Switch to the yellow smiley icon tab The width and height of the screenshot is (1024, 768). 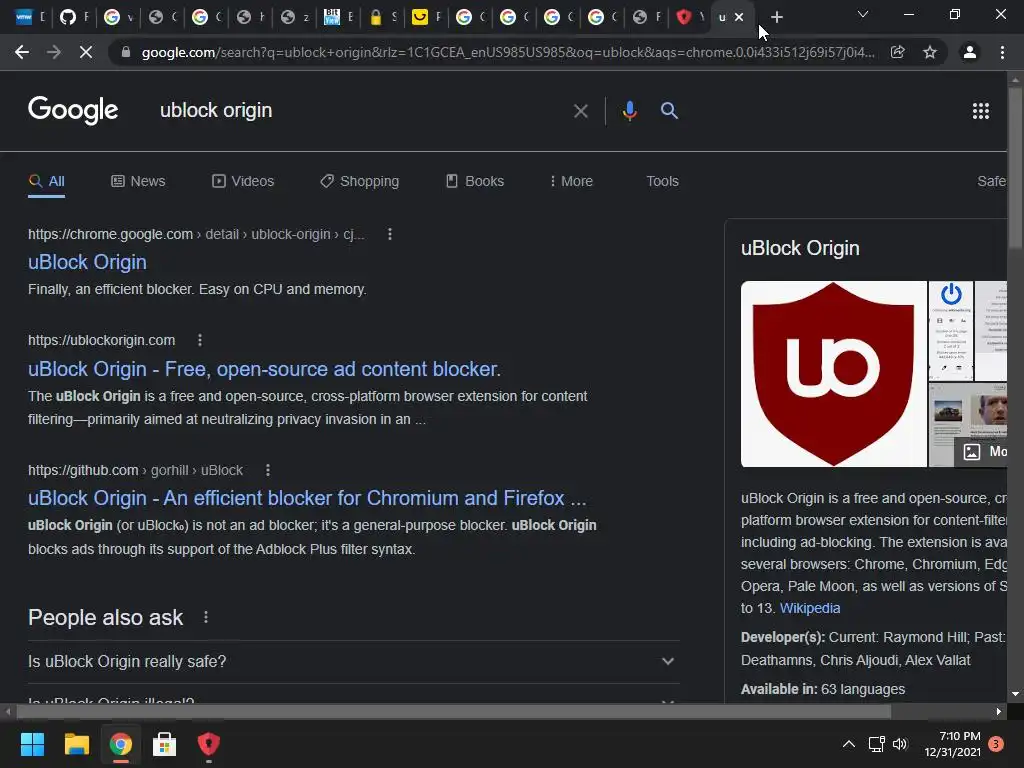(426, 17)
